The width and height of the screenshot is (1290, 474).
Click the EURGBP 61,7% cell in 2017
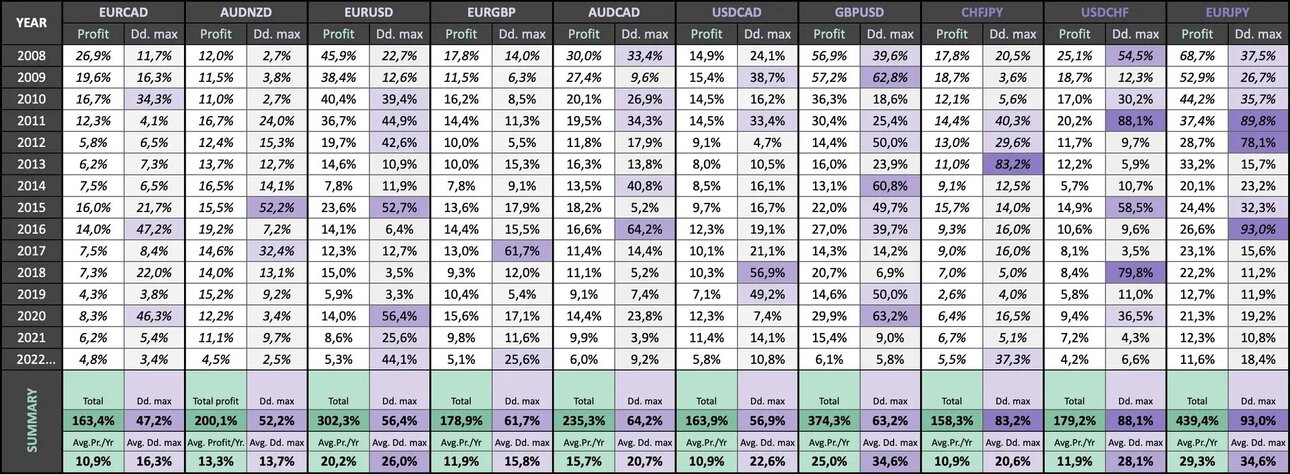point(522,251)
